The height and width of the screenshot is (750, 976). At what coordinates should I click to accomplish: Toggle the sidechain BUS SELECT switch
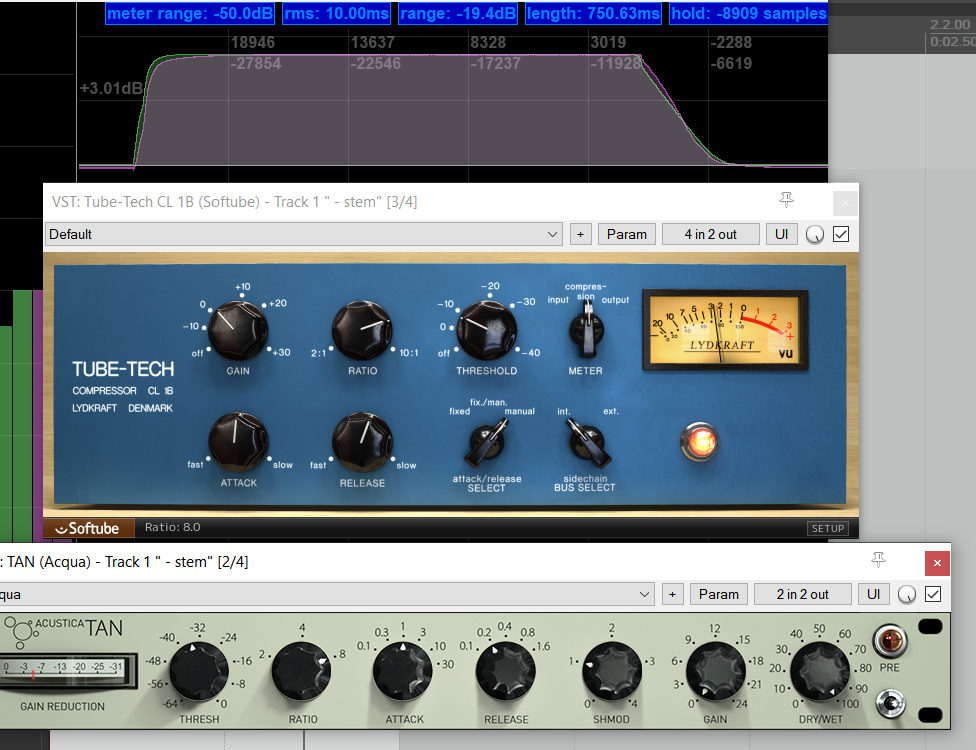point(587,443)
